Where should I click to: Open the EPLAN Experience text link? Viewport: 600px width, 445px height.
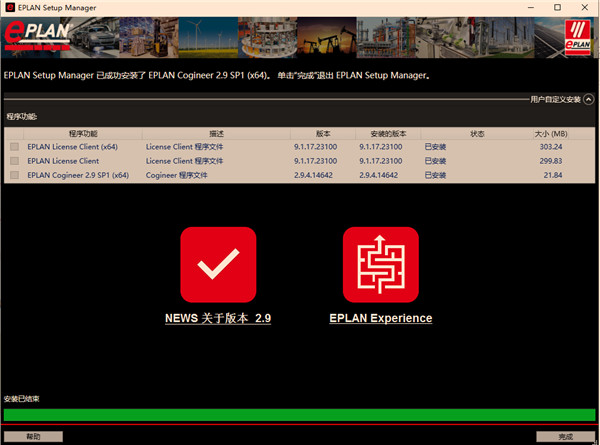click(381, 318)
